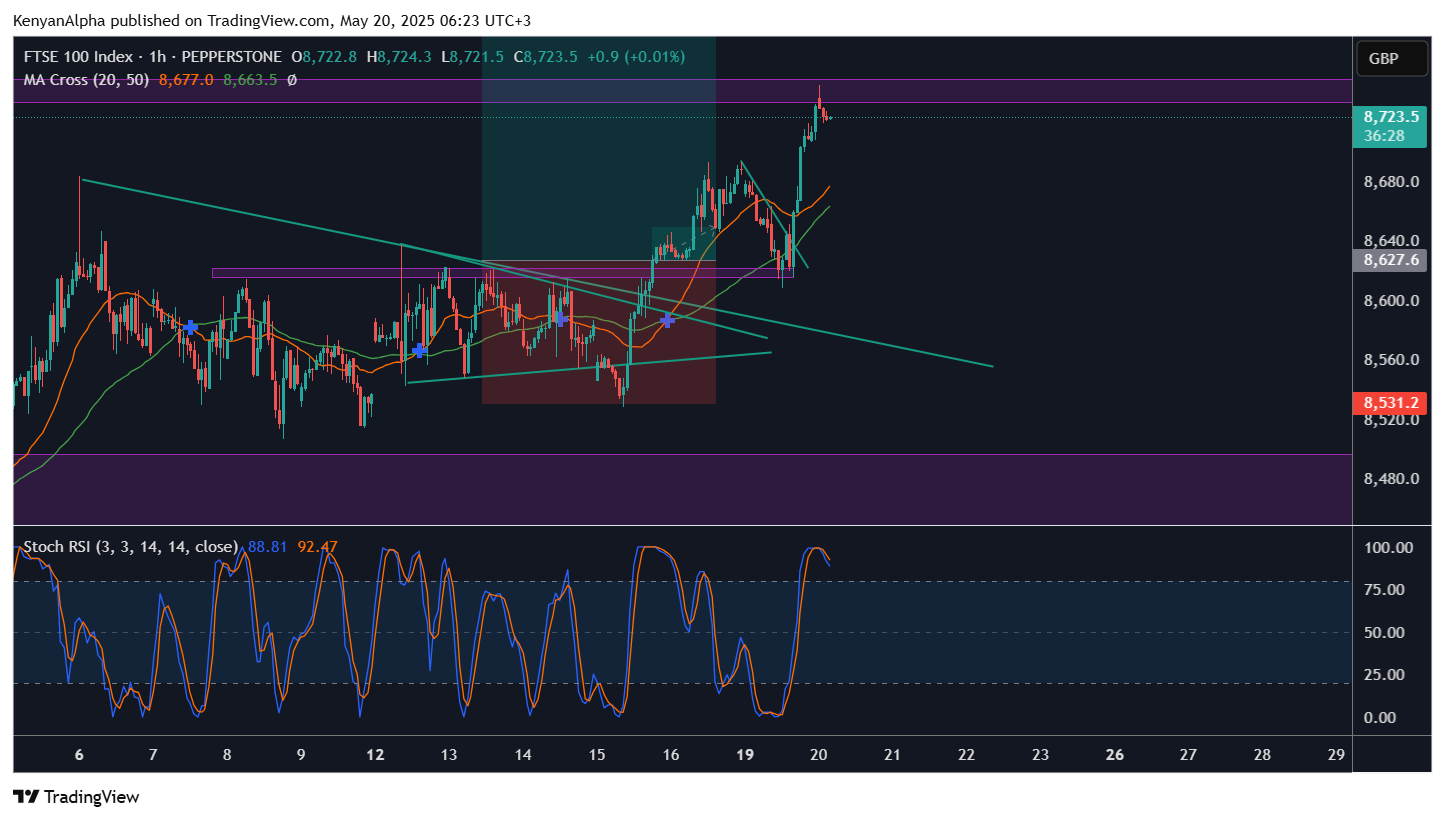
Task: Select the green profit zone of the position
Action: (599, 149)
